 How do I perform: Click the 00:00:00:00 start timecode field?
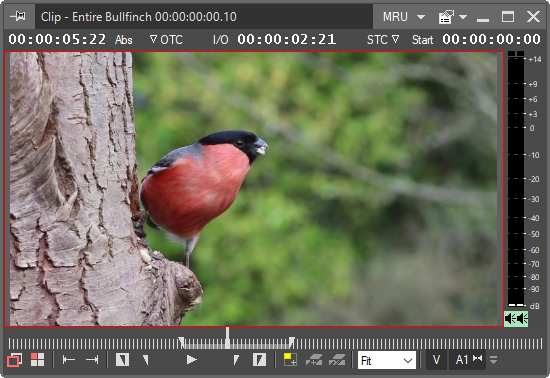[x=491, y=39]
